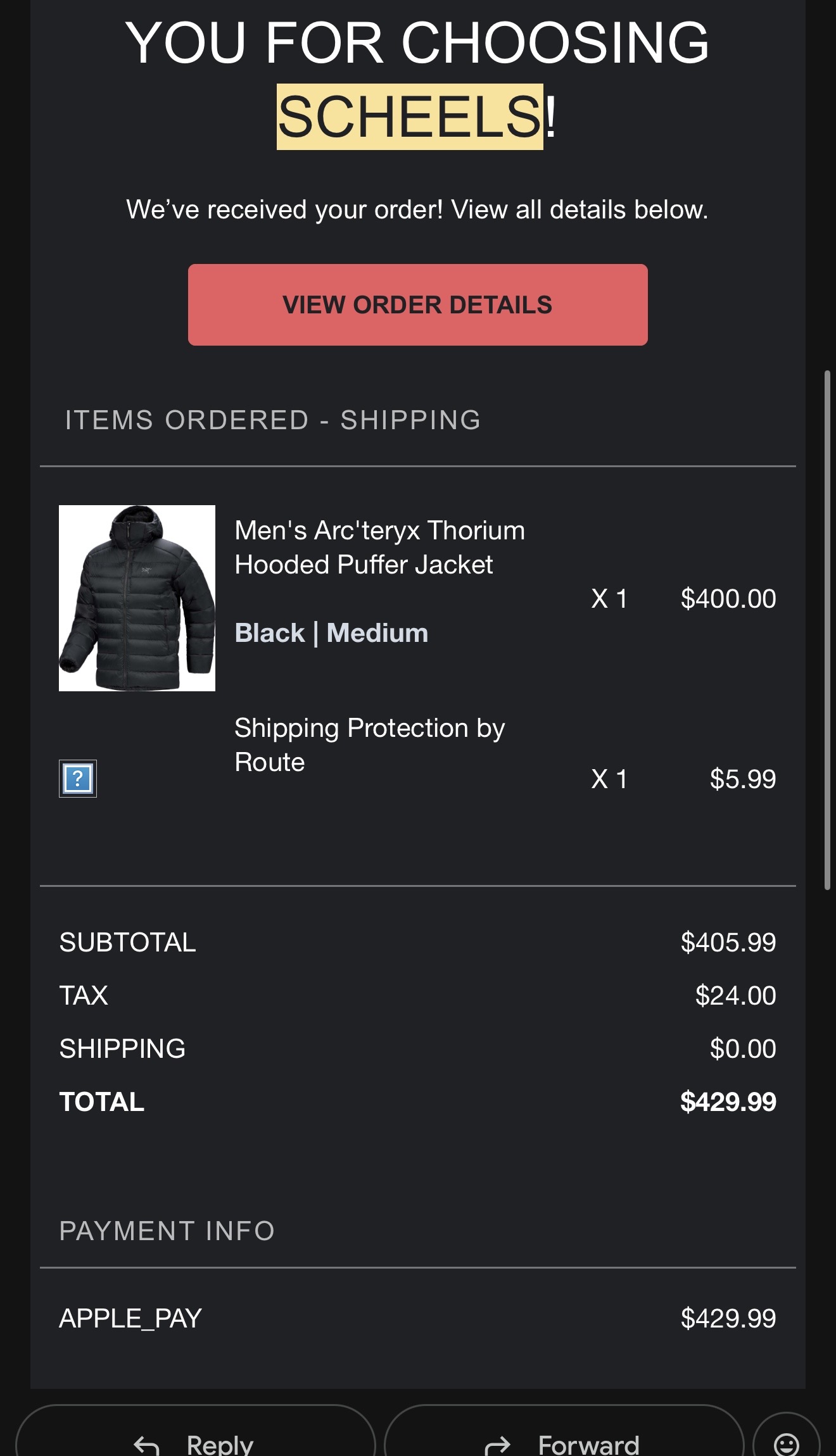Select the APPLE_PAY payment method label

130,1318
